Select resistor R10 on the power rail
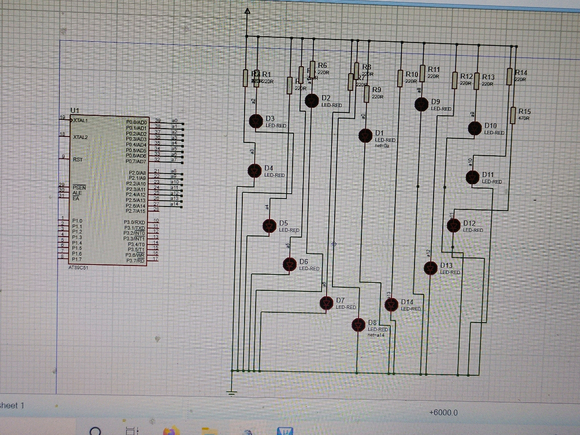Image resolution: width=580 pixels, height=435 pixels. point(400,78)
